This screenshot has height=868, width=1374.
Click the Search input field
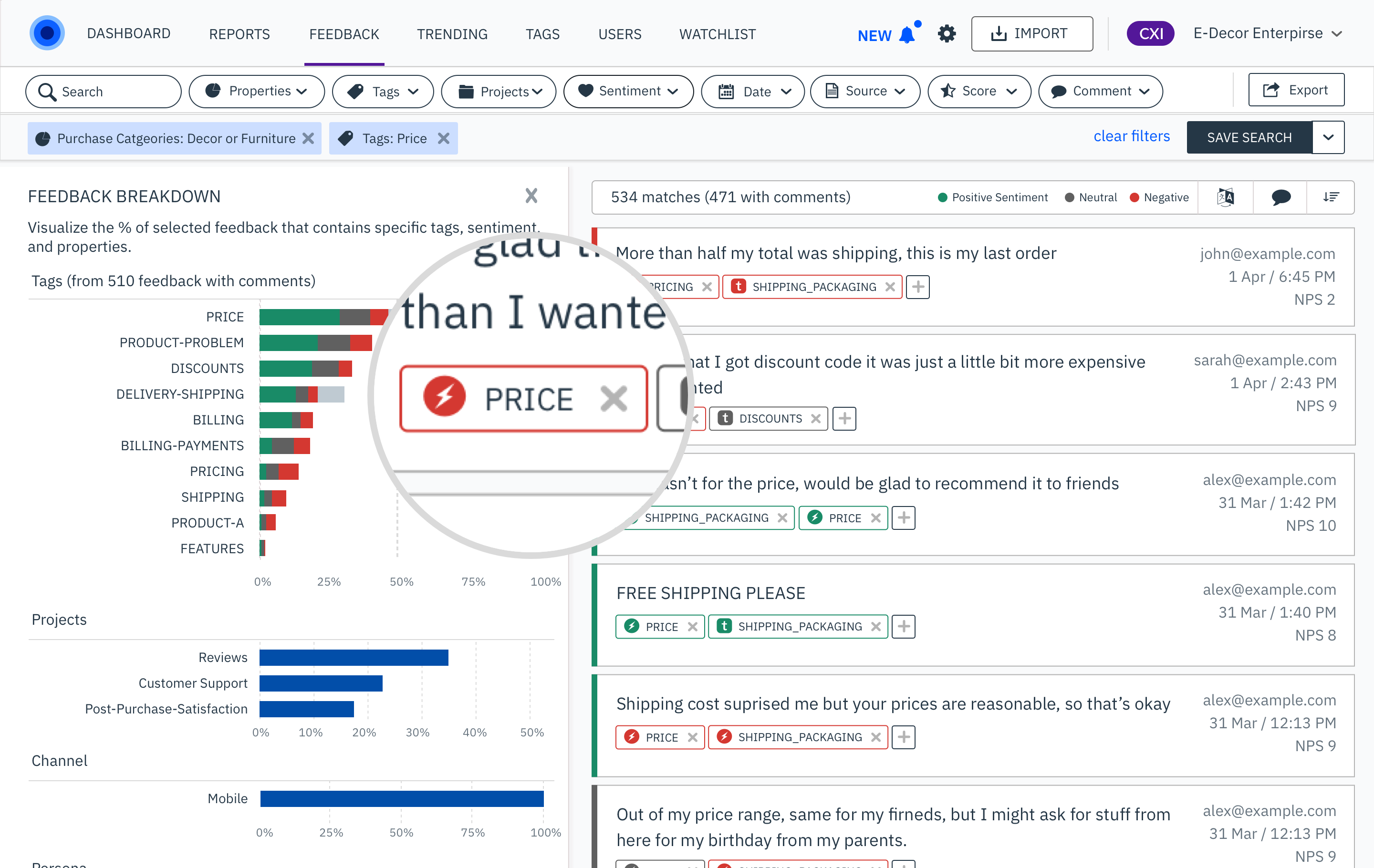tap(103, 91)
